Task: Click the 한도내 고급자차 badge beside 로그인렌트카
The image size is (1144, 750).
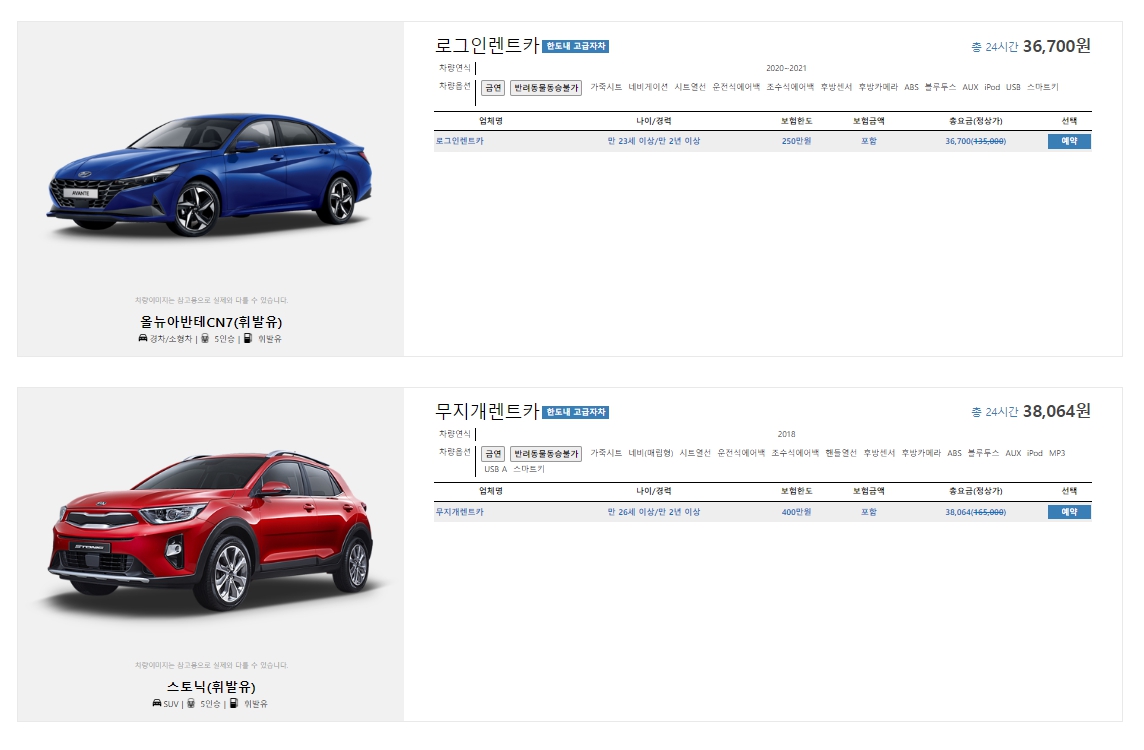Action: pyautogui.click(x=576, y=46)
